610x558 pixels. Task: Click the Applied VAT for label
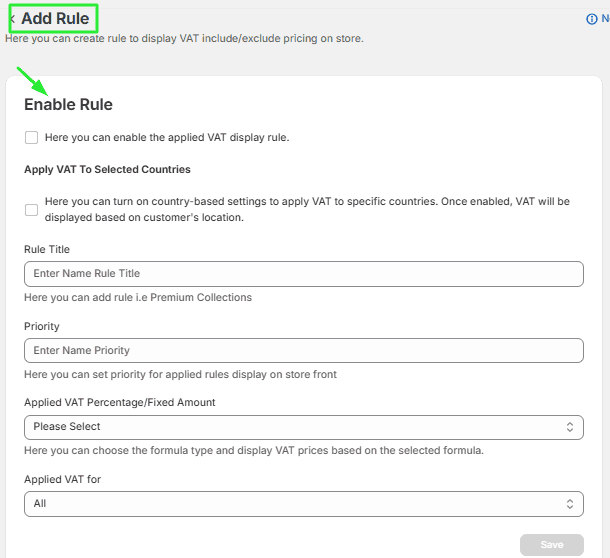[x=62, y=479]
